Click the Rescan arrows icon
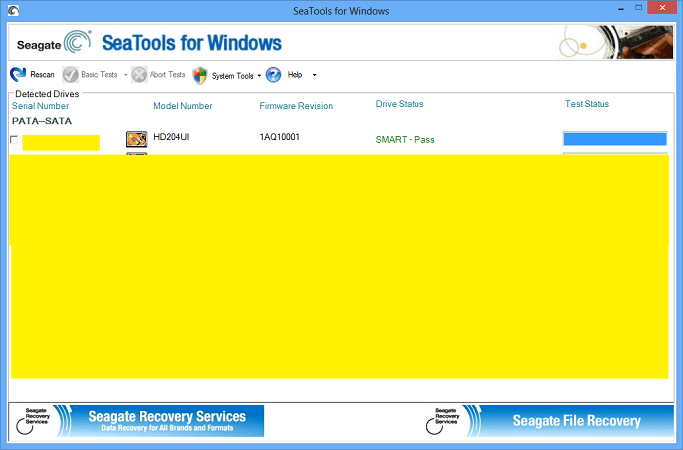683x450 pixels. click(18, 74)
